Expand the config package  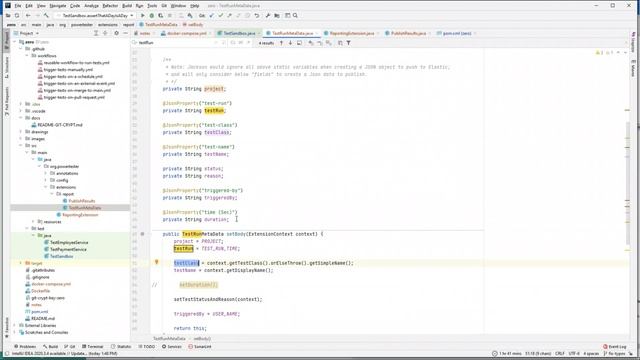[46, 180]
